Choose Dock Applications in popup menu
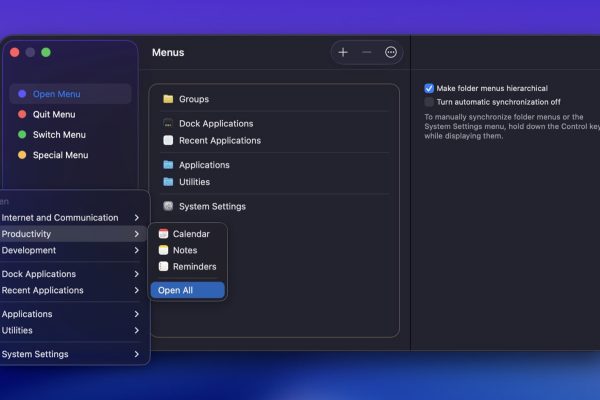Viewport: 600px width, 400px height. [73, 274]
